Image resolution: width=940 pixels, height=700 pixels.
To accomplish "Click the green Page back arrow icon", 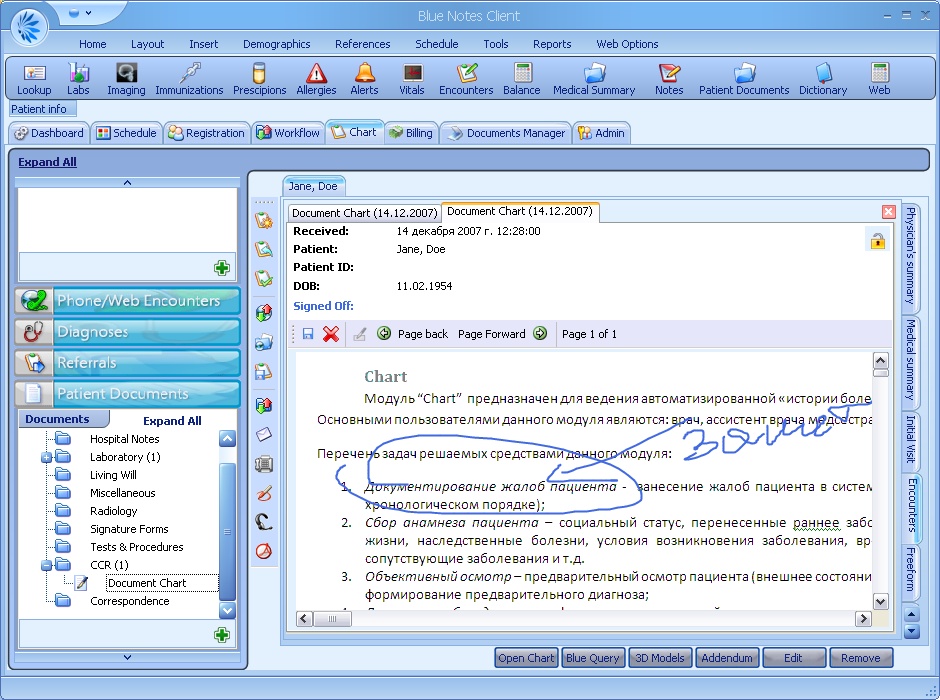I will (384, 333).
